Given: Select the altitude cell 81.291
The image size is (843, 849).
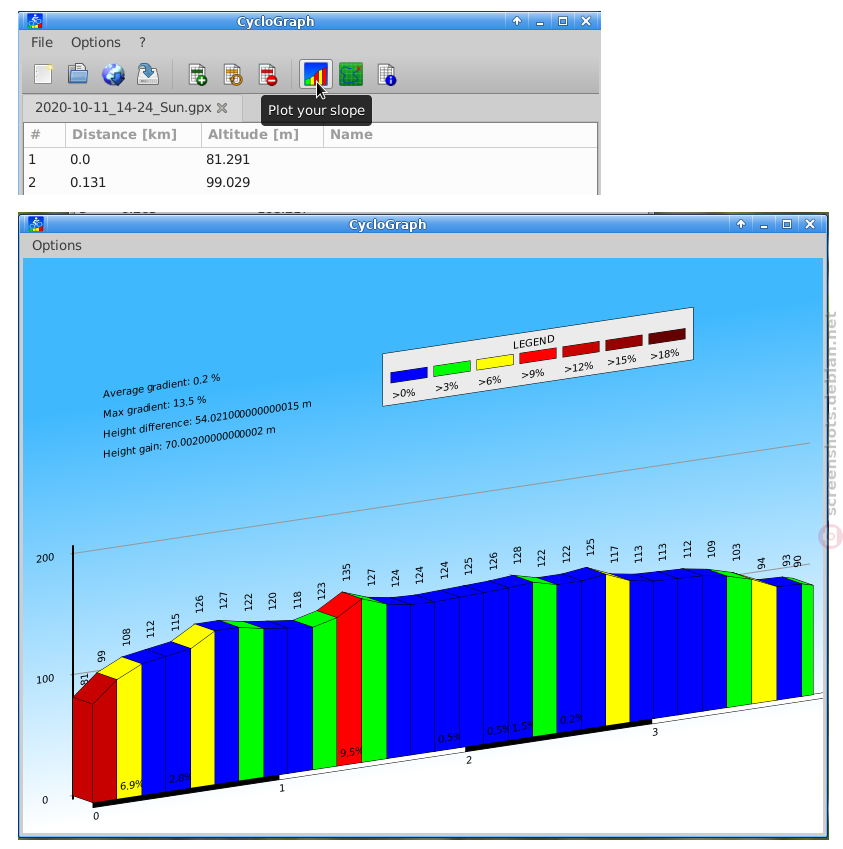Looking at the screenshot, I should [228, 160].
